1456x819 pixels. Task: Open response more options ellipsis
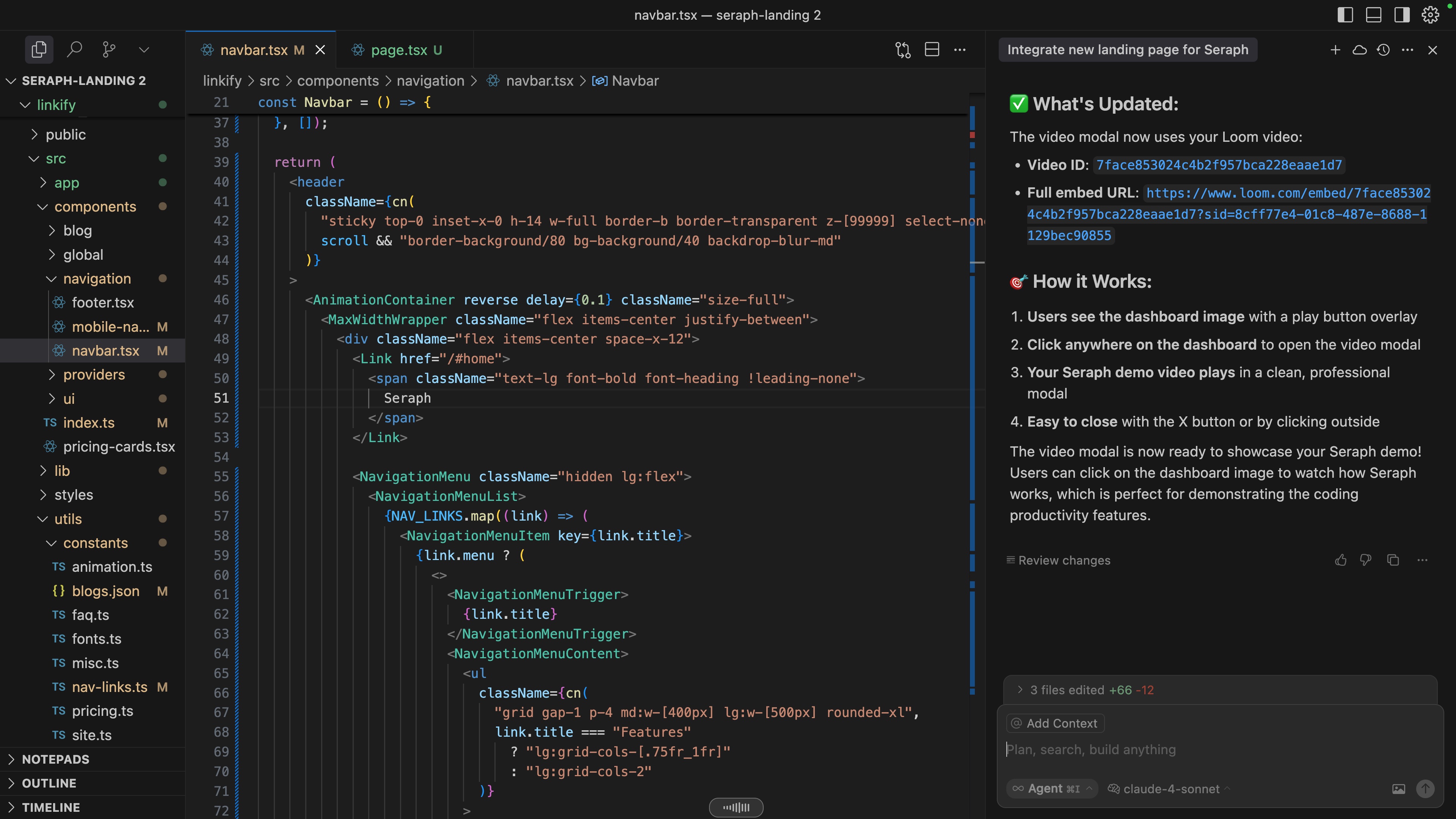click(x=1423, y=560)
